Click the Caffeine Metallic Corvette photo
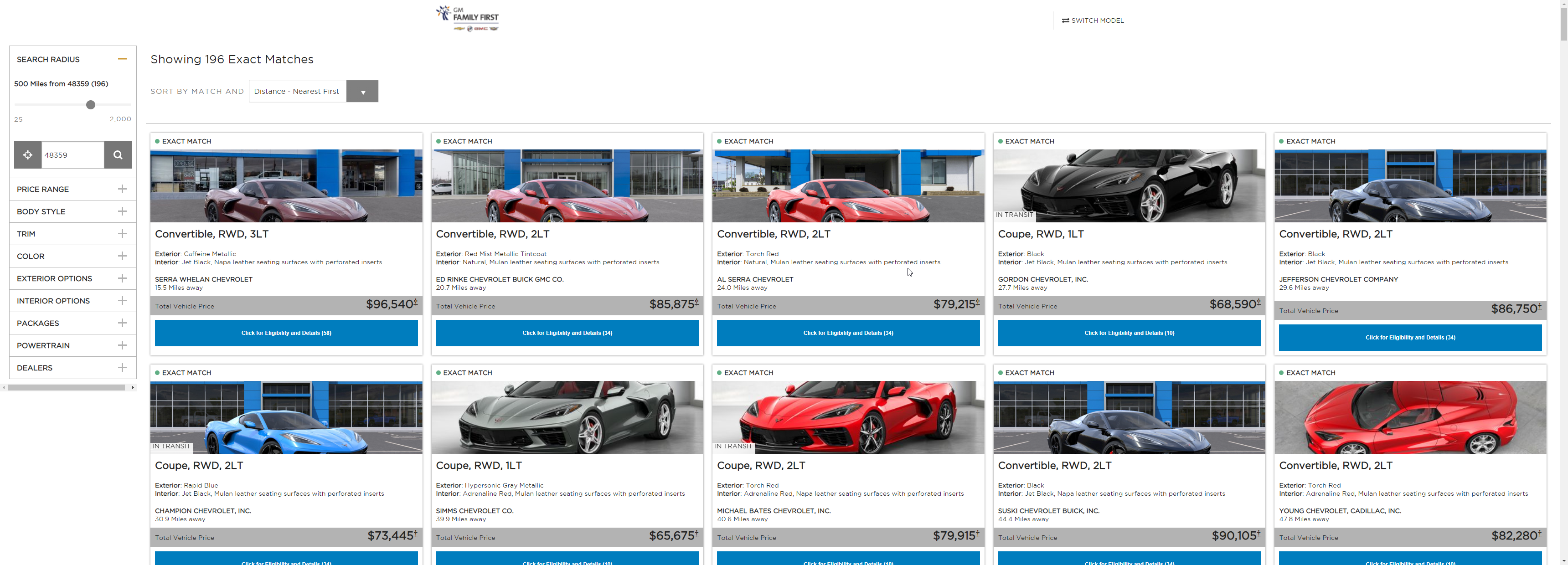1568x565 pixels. coord(286,185)
